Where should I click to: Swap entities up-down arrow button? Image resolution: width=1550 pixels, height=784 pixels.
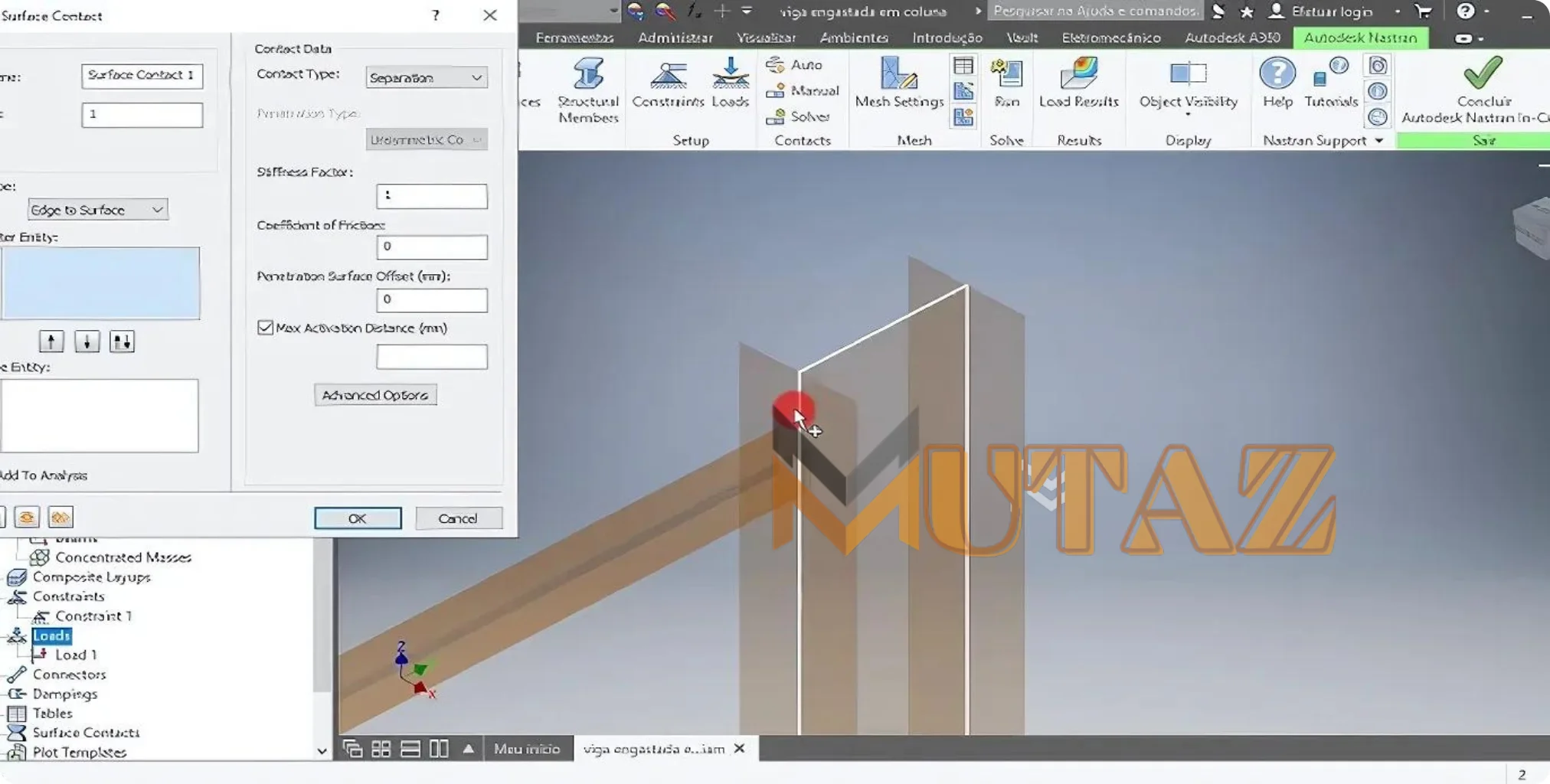tap(122, 341)
